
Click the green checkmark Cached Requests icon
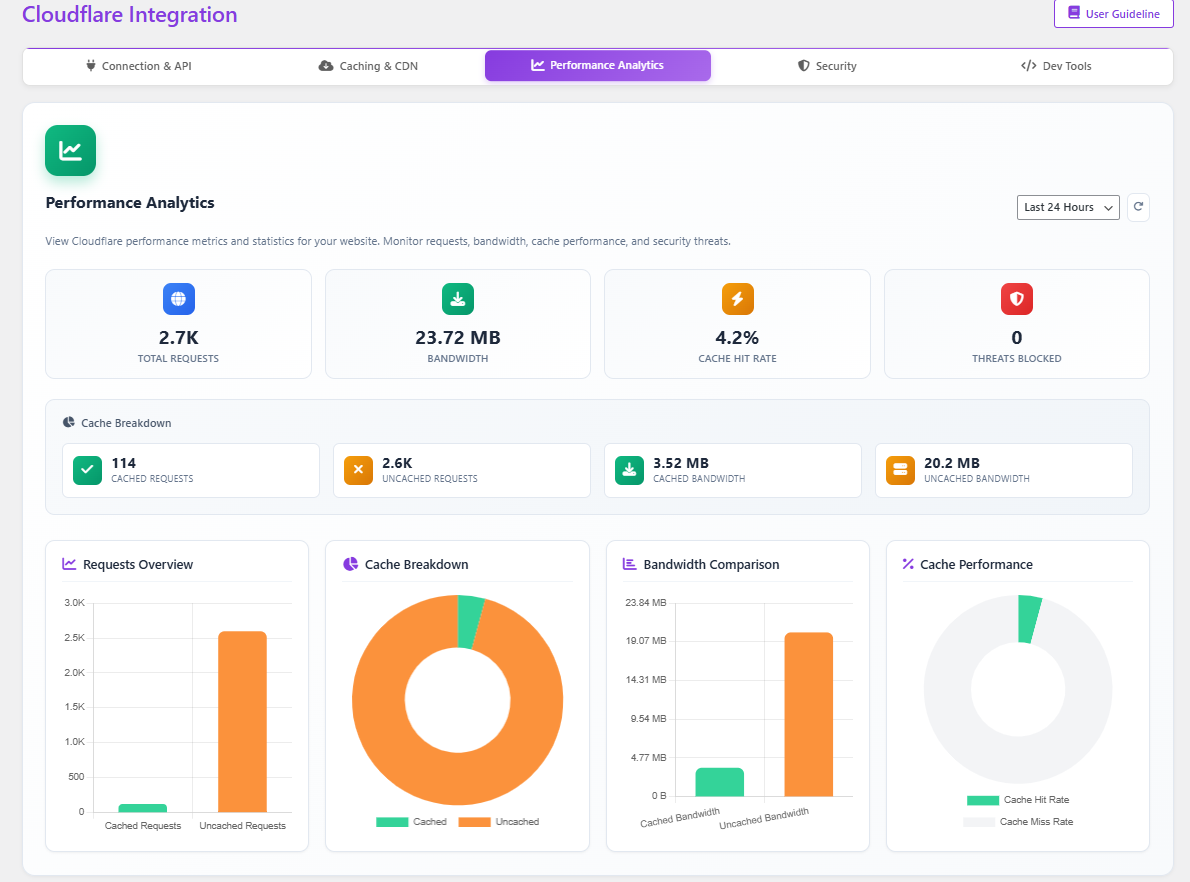tap(88, 470)
